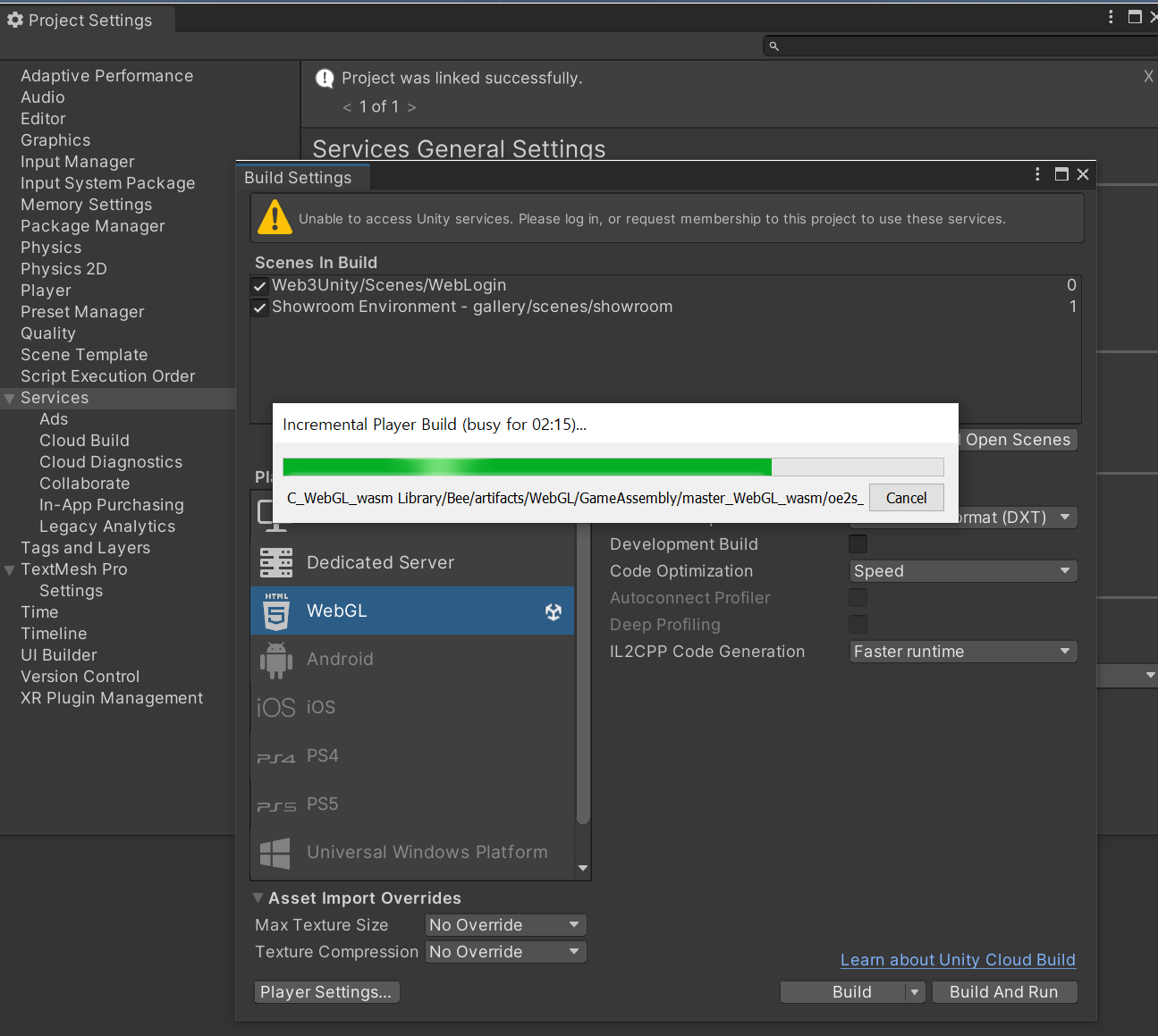1158x1036 pixels.
Task: Click the Build button
Action: click(843, 992)
